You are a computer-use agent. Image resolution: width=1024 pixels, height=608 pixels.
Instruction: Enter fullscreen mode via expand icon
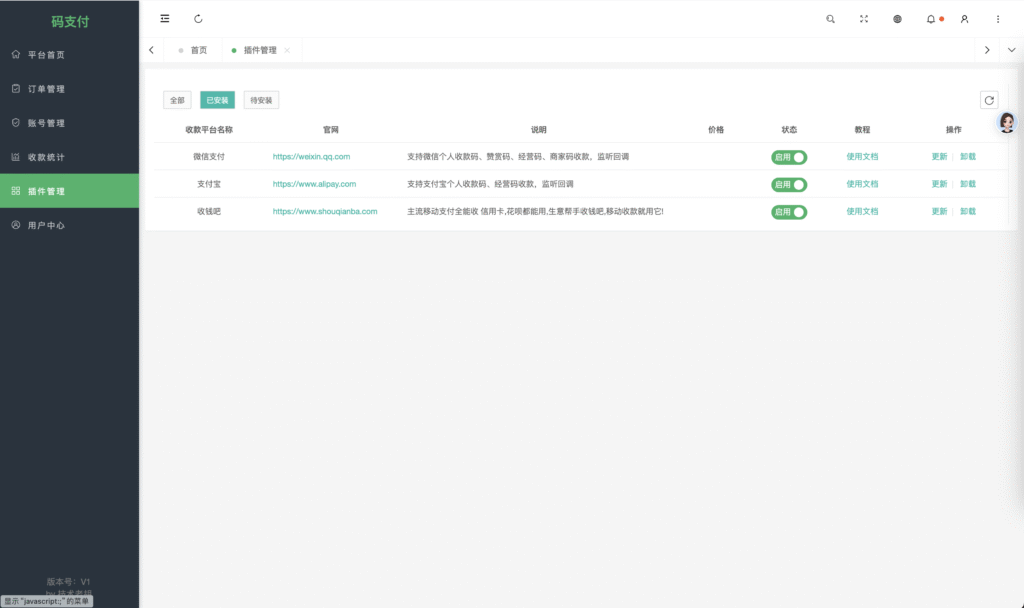864,19
